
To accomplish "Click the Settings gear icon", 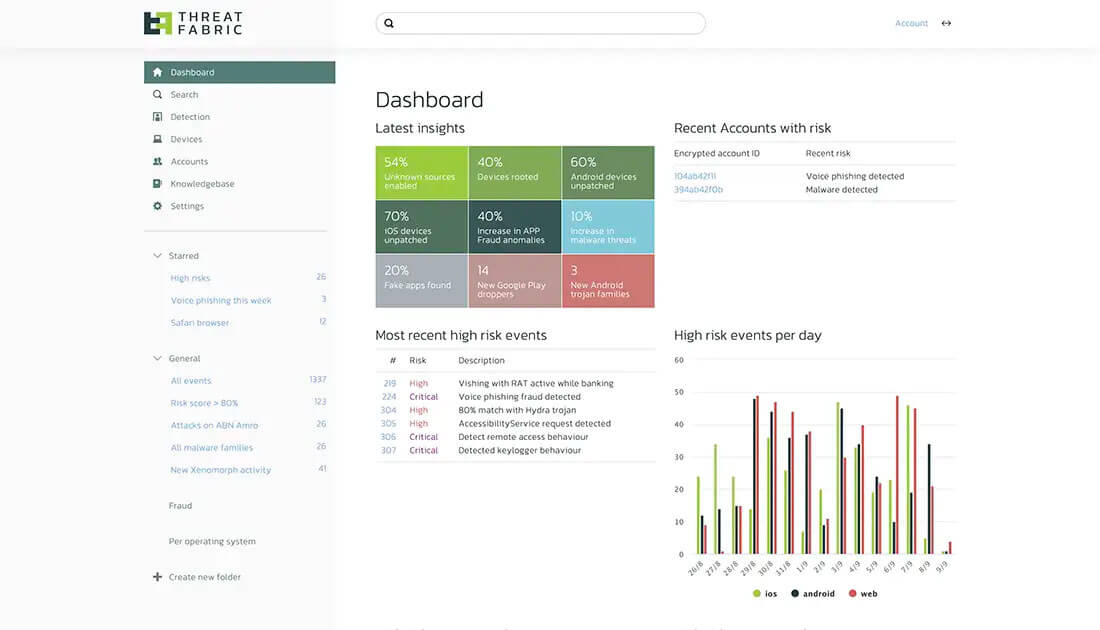I will [x=157, y=206].
